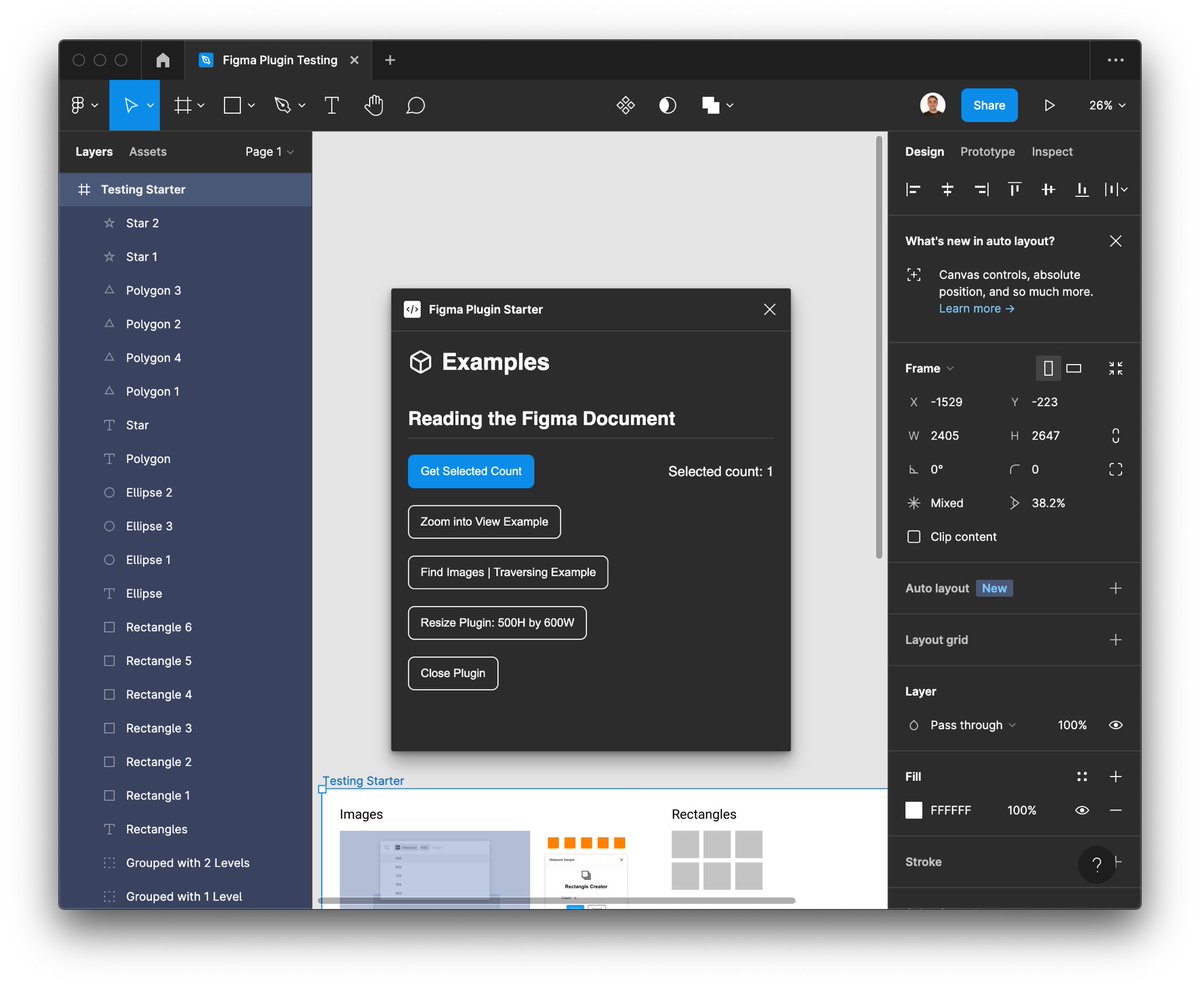Screen dimensions: 1200x987
Task: Click the Align horizontal centers icon
Action: pos(947,189)
